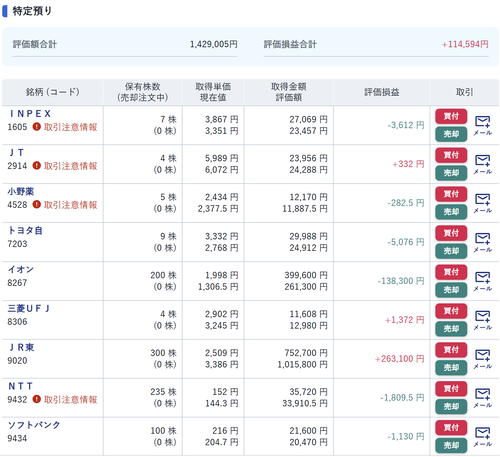Open mail notification icon for イオン
This screenshot has width=500, height=457.
[x=483, y=281]
